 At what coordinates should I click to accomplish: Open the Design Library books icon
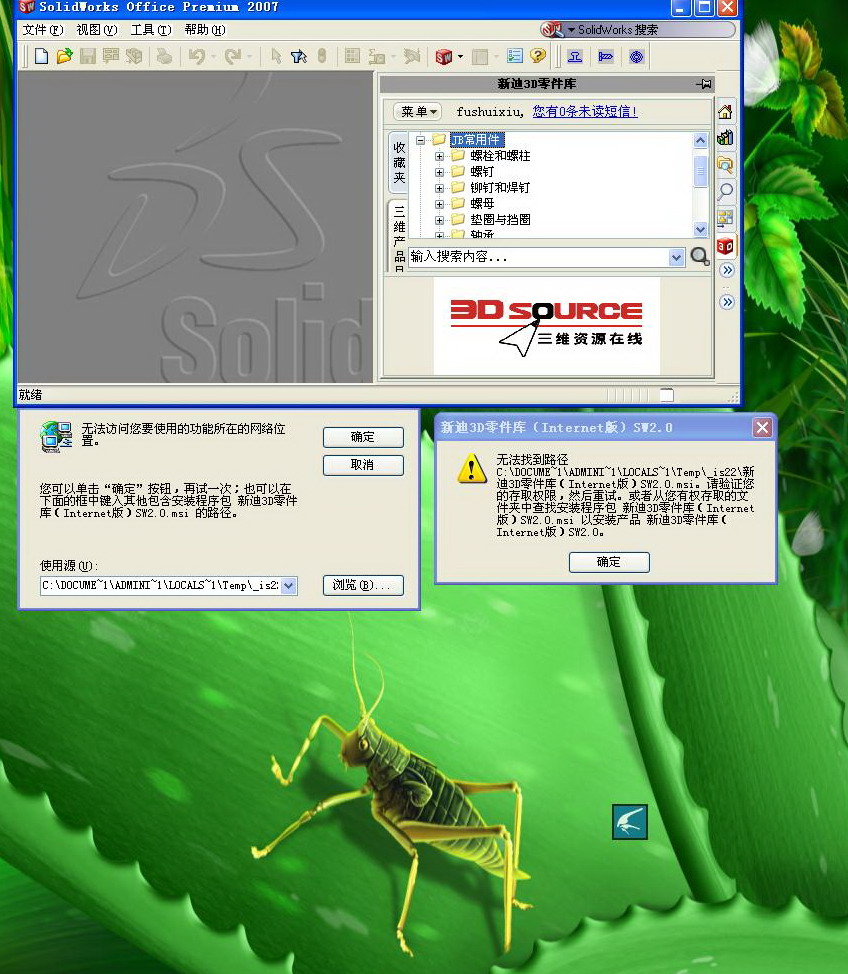coord(725,138)
